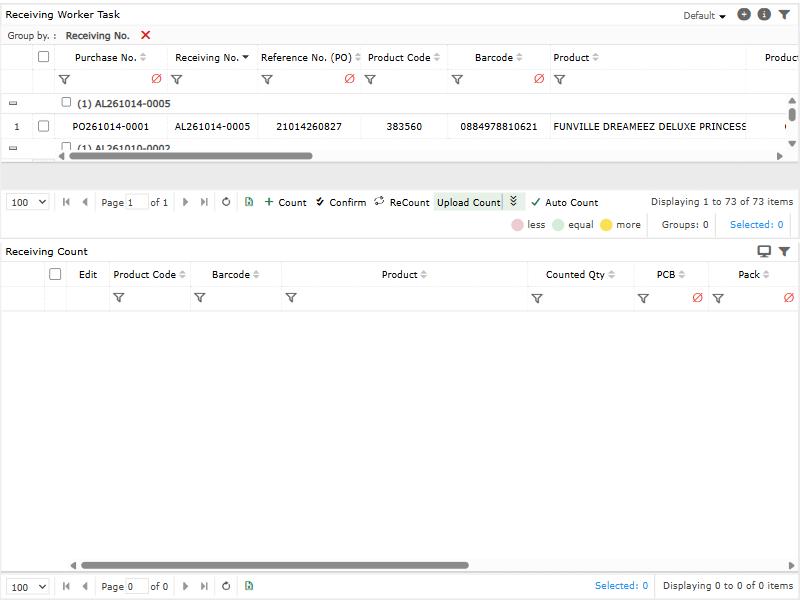Image resolution: width=800 pixels, height=600 pixels.
Task: Open page size dropdown in Worker Task pager
Action: [x=28, y=203]
